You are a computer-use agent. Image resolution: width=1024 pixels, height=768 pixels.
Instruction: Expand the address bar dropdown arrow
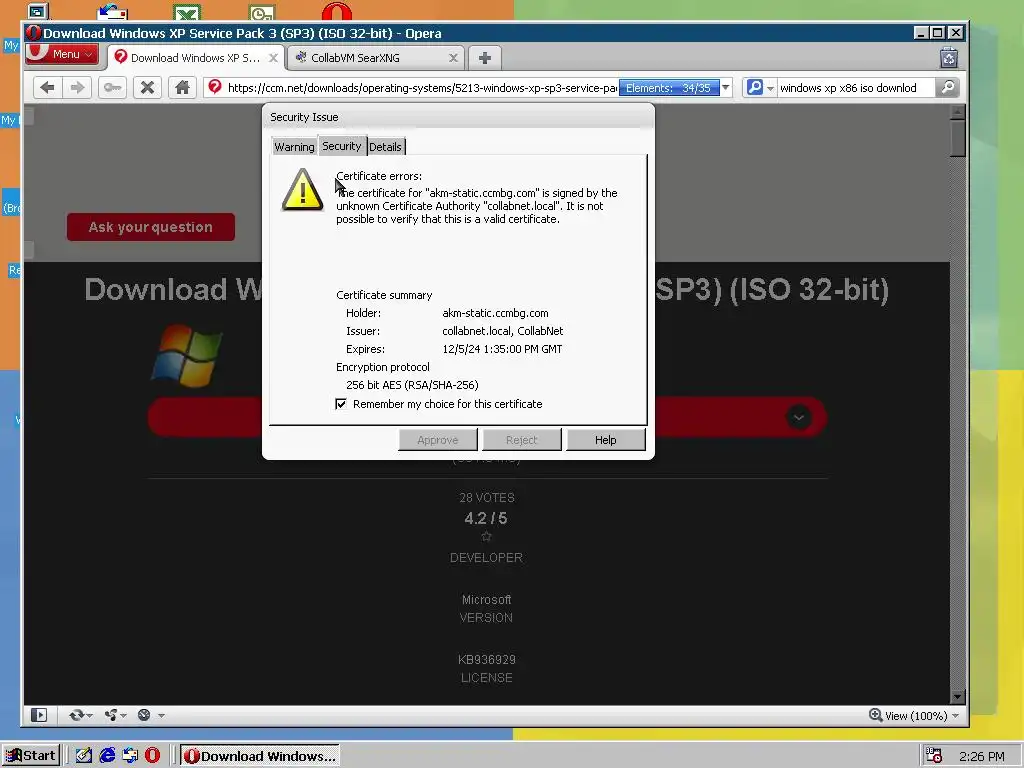(x=726, y=88)
